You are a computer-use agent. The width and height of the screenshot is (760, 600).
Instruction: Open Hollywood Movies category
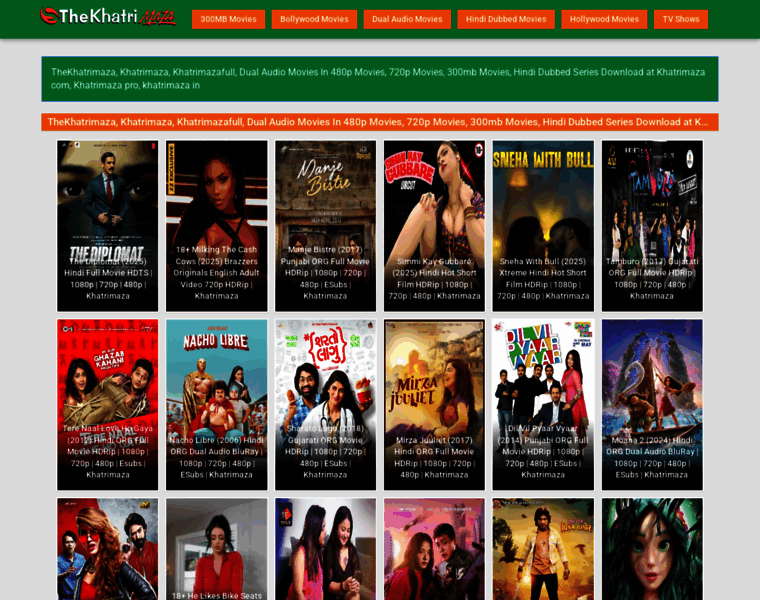click(604, 19)
